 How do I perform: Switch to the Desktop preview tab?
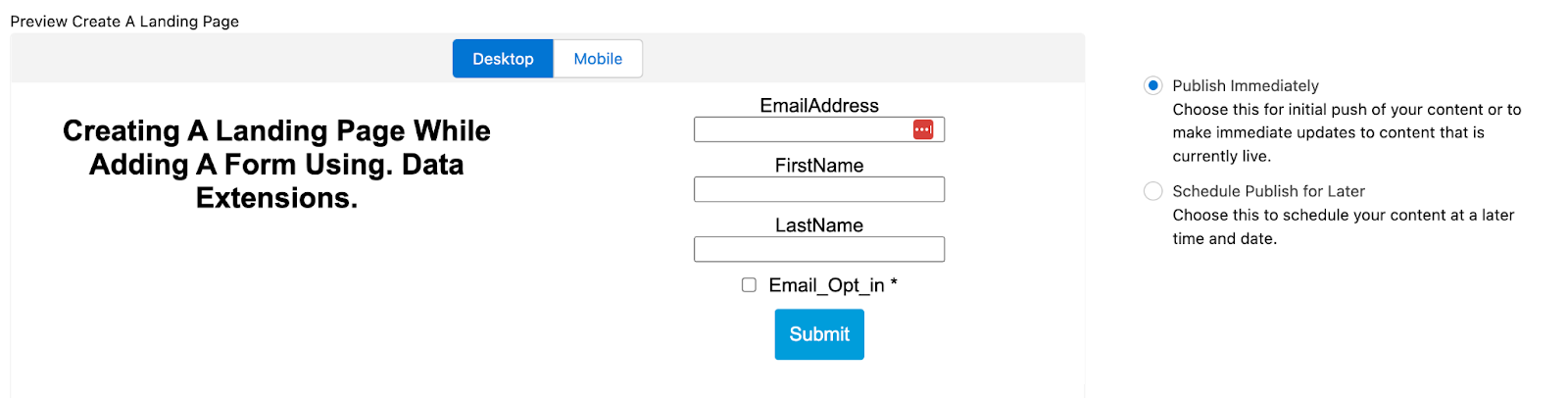coord(503,59)
